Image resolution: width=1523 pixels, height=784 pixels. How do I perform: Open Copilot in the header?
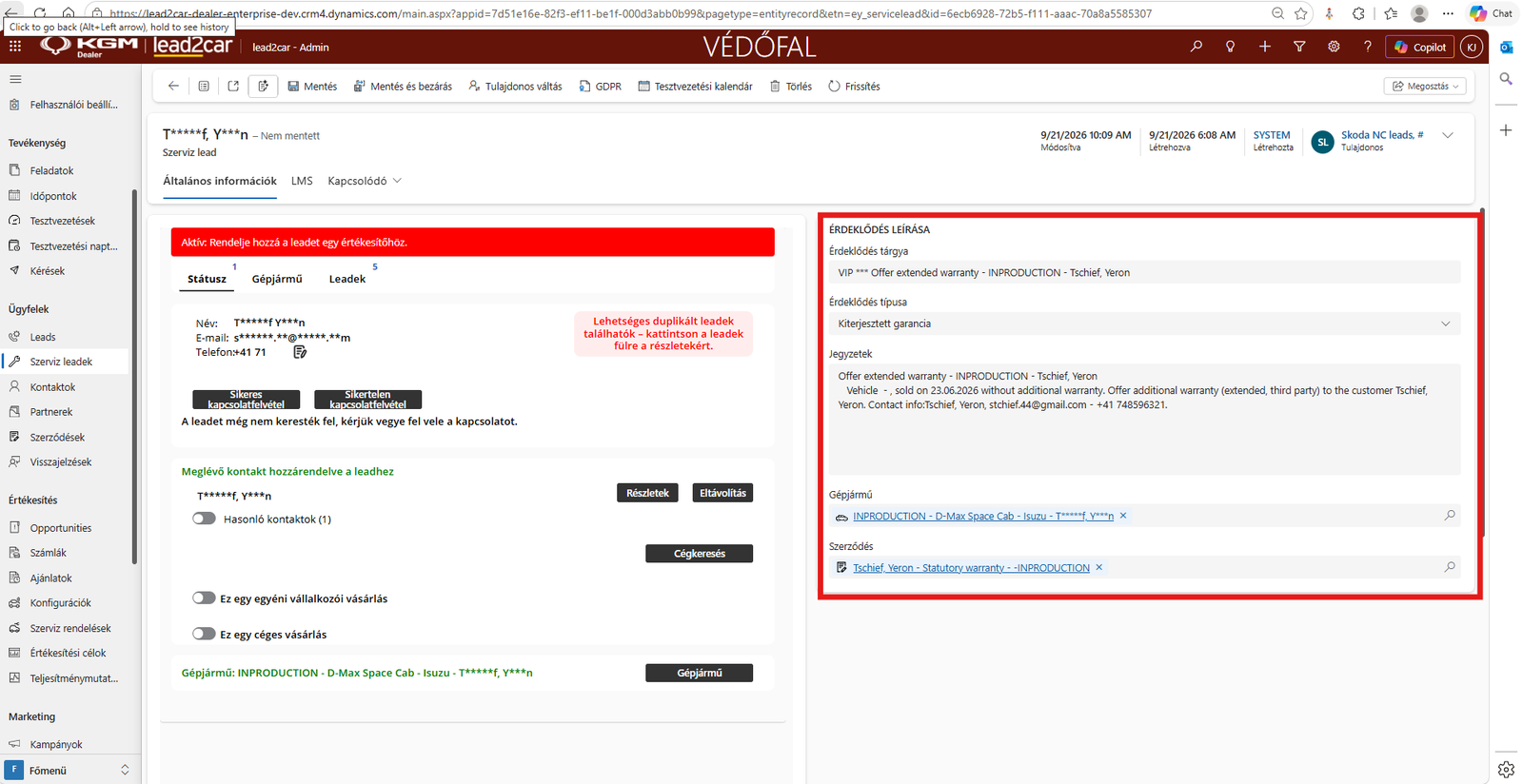(x=1420, y=47)
